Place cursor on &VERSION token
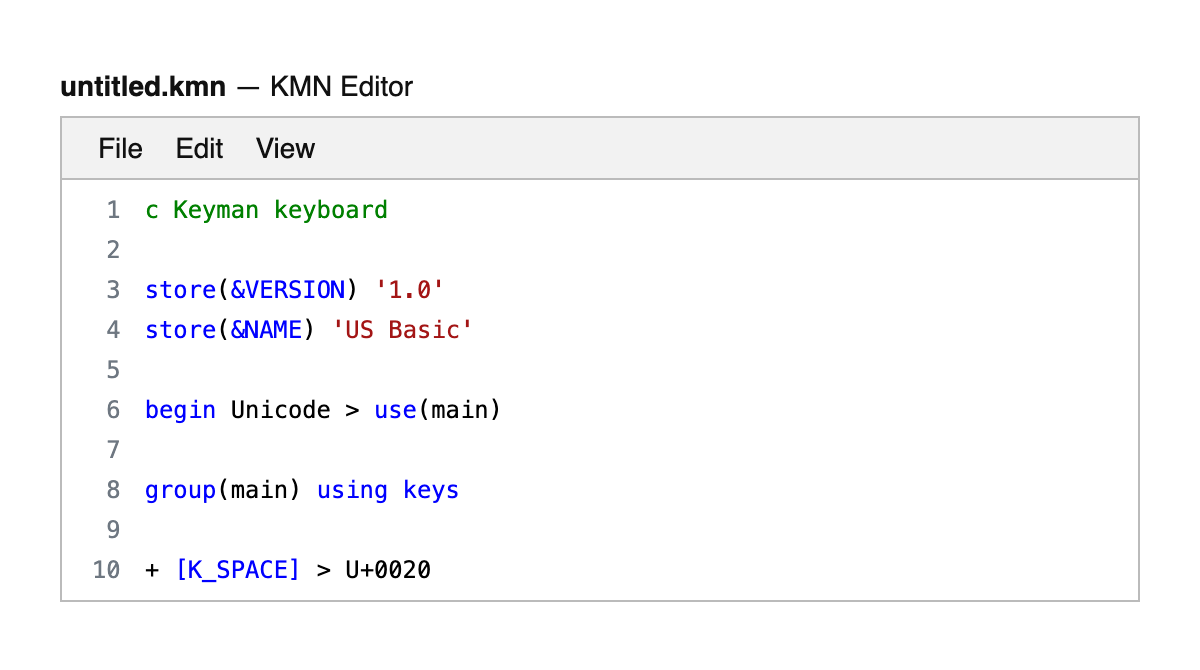 point(287,290)
